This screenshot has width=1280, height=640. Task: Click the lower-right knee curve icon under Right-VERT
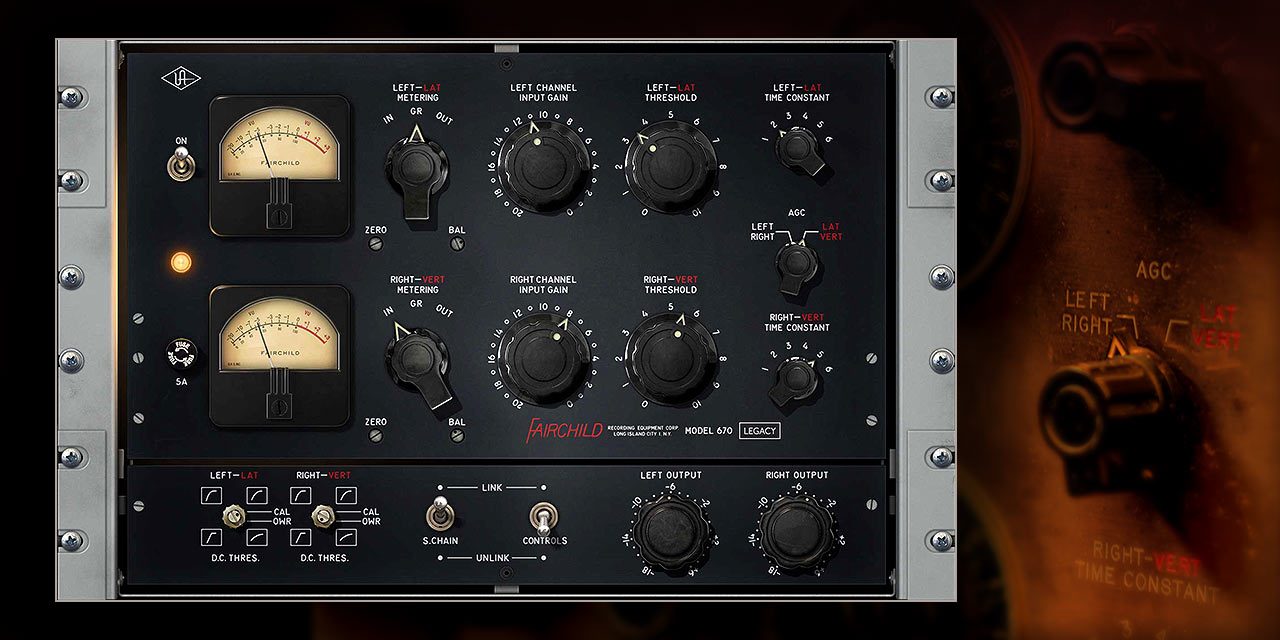coord(346,537)
